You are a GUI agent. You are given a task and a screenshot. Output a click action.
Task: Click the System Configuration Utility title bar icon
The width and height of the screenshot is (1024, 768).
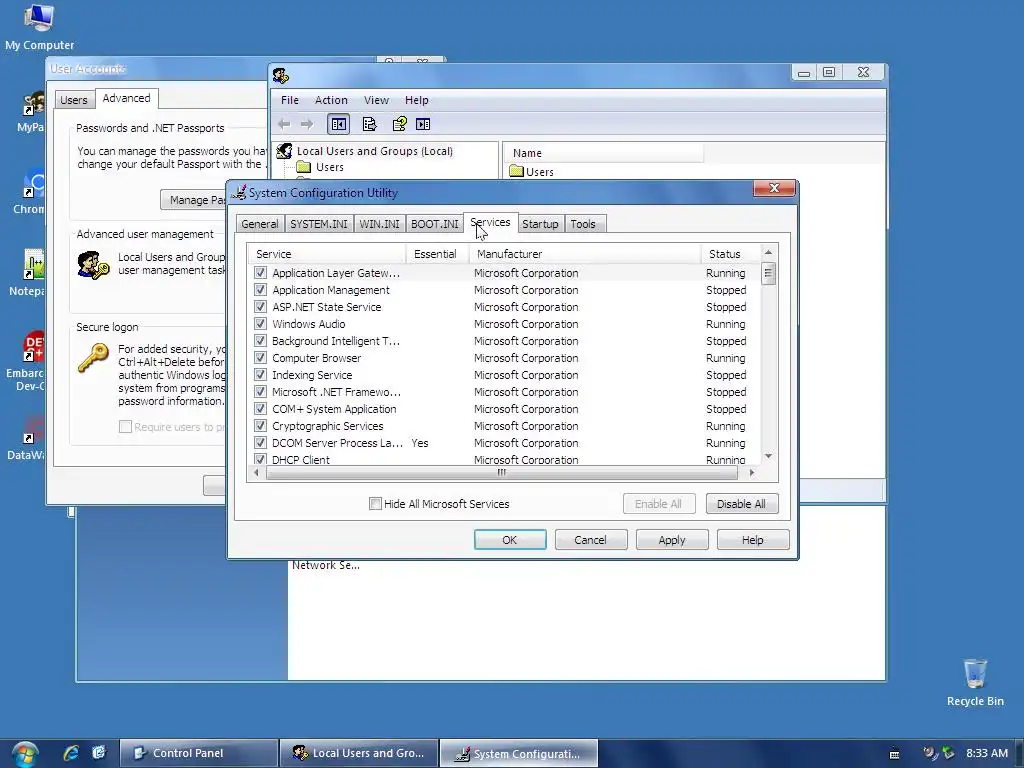click(239, 193)
